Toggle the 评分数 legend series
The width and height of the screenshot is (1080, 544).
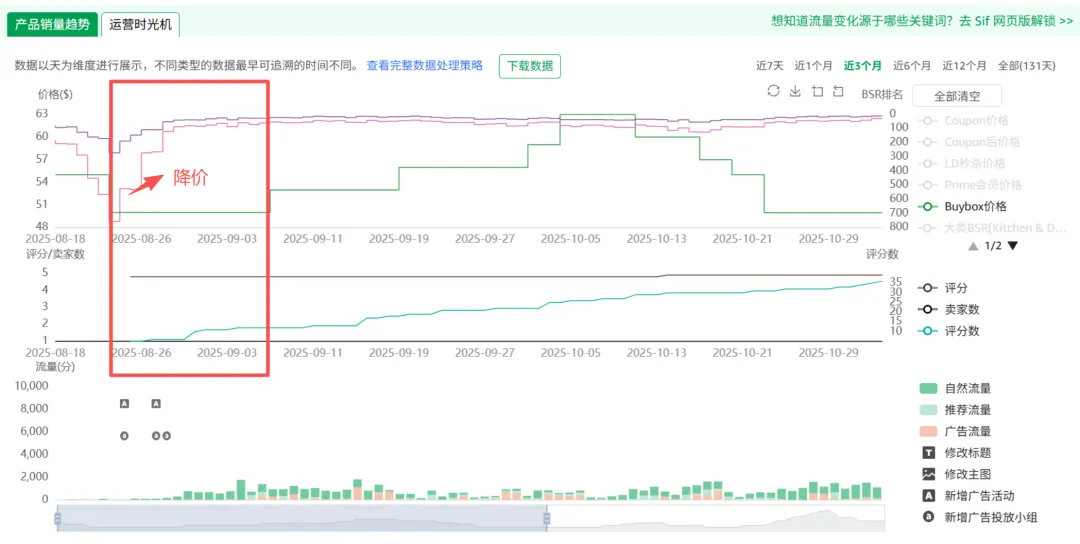(948, 331)
